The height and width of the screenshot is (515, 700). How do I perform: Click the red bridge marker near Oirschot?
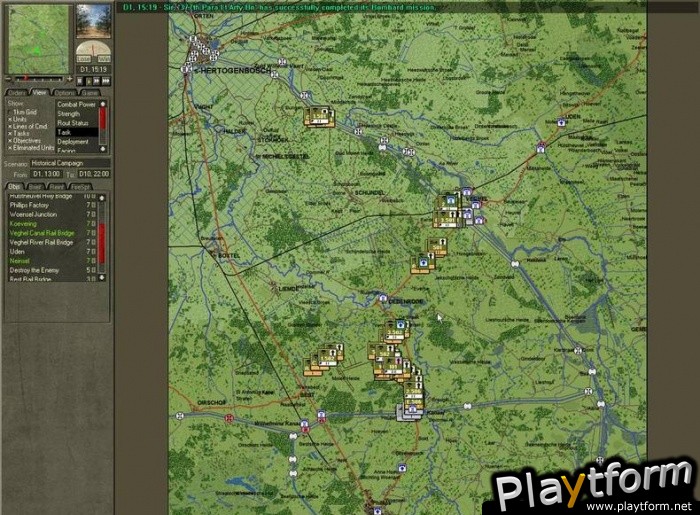229,419
